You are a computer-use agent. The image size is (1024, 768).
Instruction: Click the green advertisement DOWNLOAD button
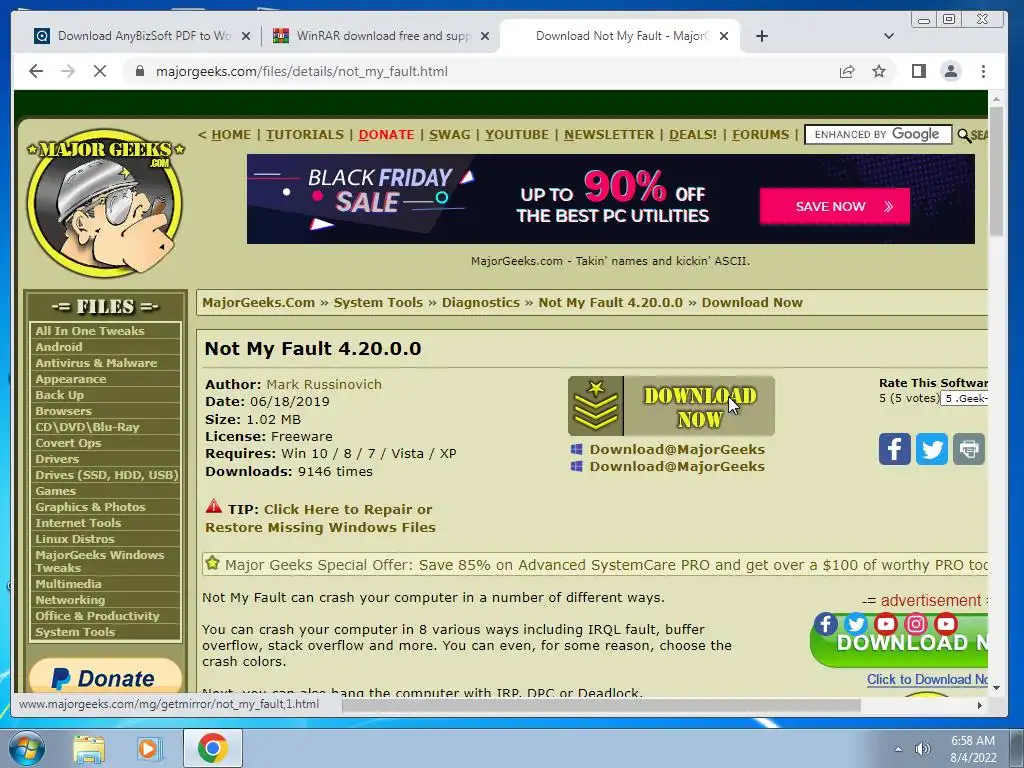(x=901, y=643)
